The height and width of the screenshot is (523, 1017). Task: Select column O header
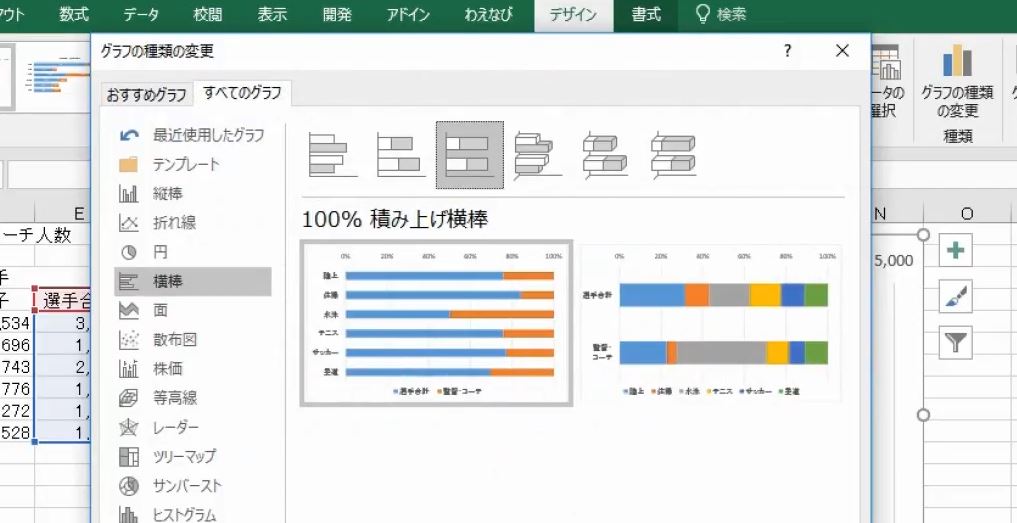[967, 213]
